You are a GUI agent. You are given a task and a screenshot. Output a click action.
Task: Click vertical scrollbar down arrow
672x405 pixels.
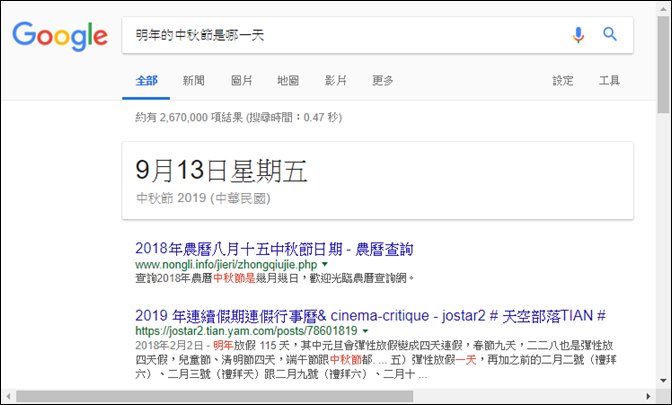(x=663, y=380)
